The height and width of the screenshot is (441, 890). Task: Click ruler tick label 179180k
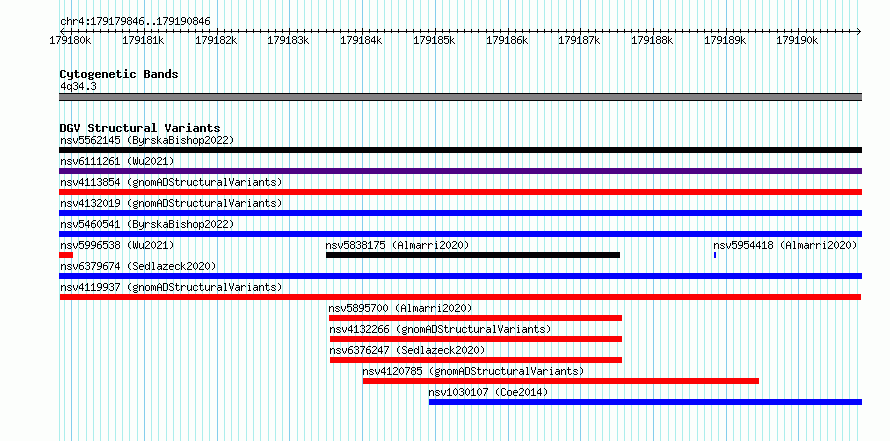click(x=71, y=40)
